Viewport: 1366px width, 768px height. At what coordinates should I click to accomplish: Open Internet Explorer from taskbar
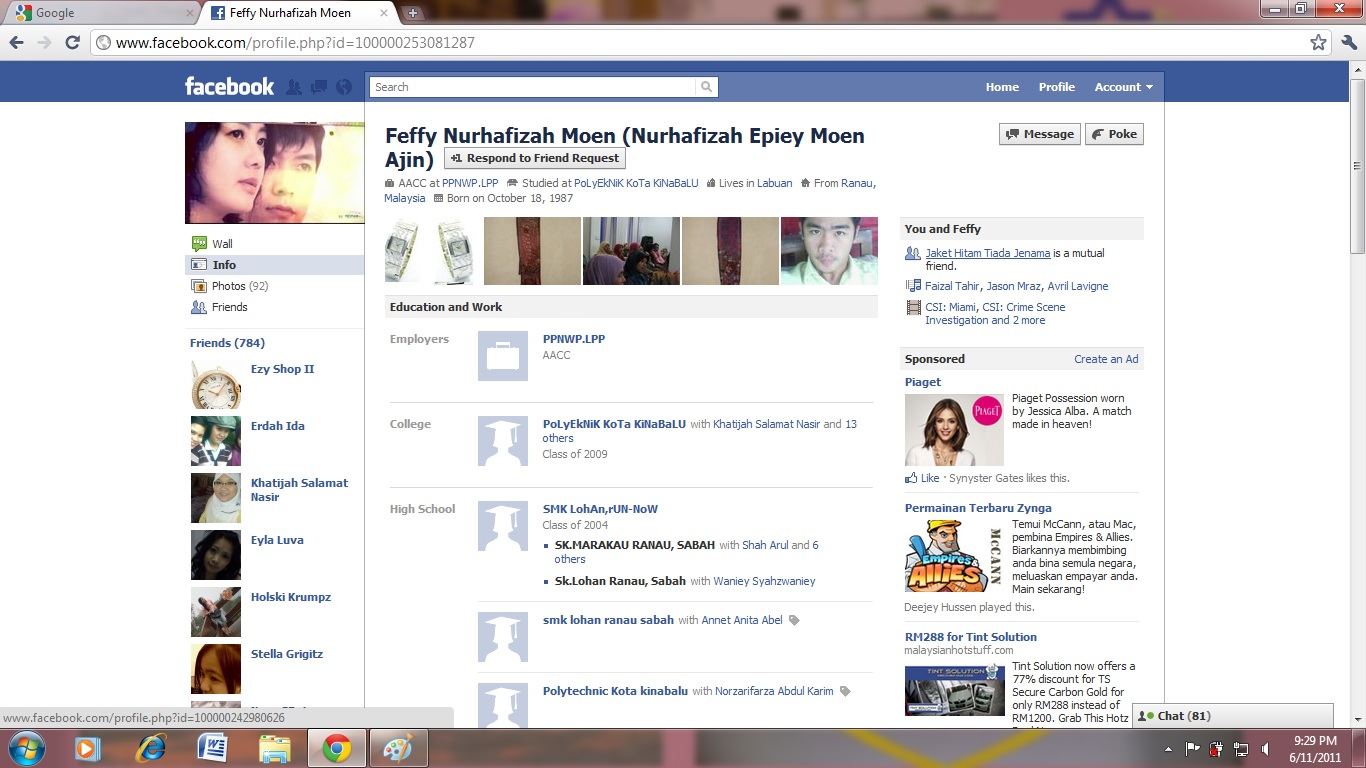point(151,748)
